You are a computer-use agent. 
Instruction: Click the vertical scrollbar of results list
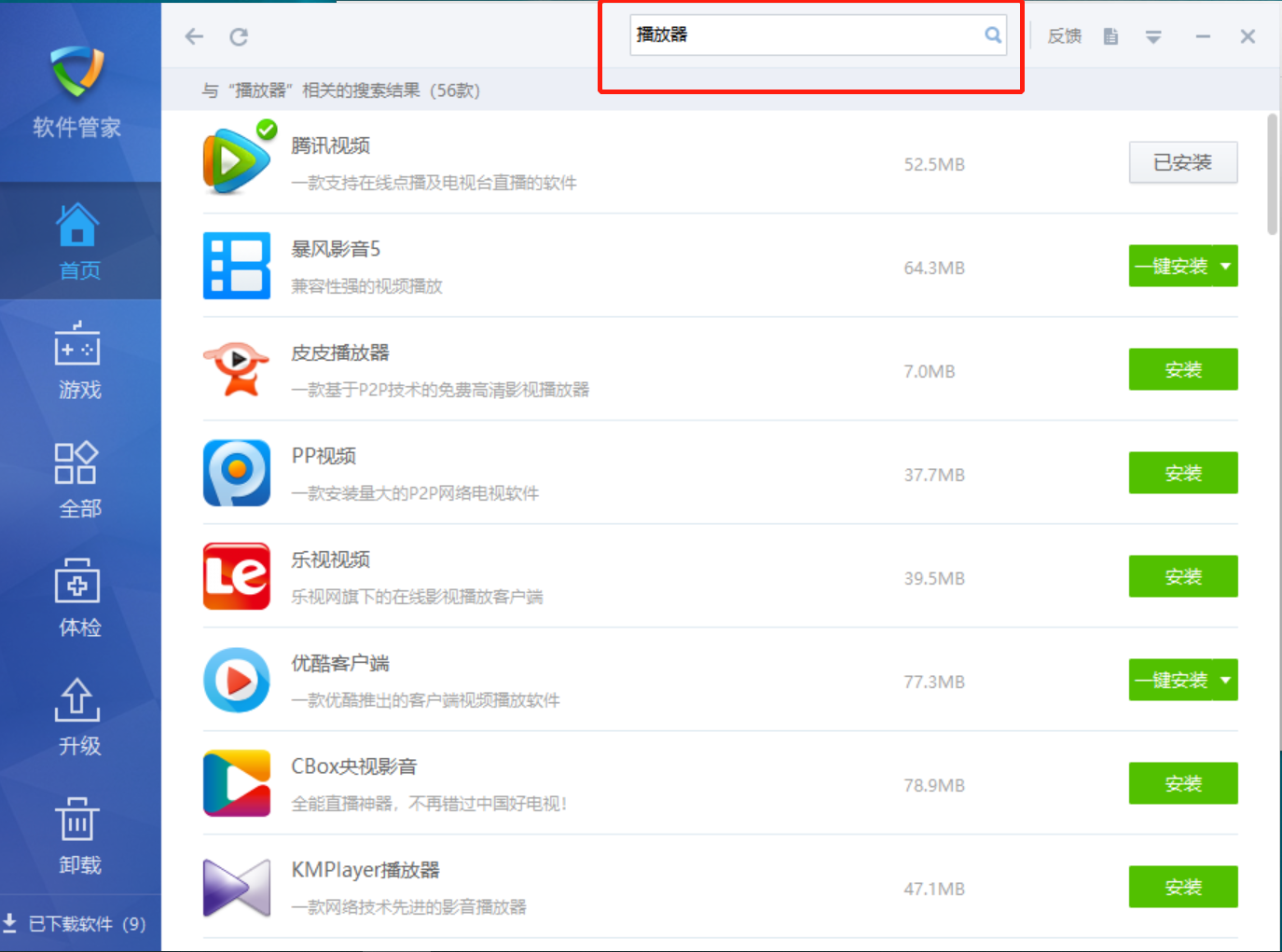(1273, 173)
